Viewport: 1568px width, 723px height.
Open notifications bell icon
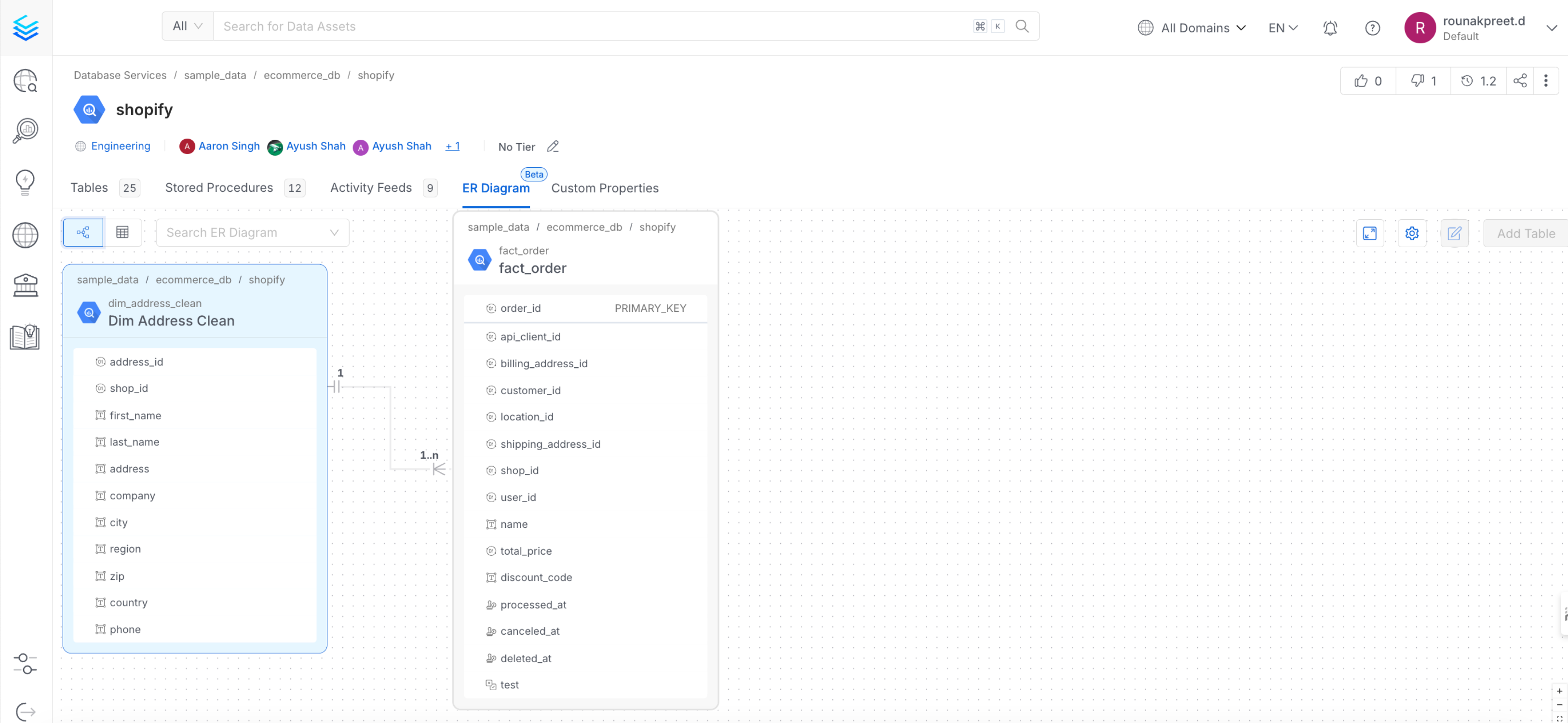pyautogui.click(x=1330, y=28)
